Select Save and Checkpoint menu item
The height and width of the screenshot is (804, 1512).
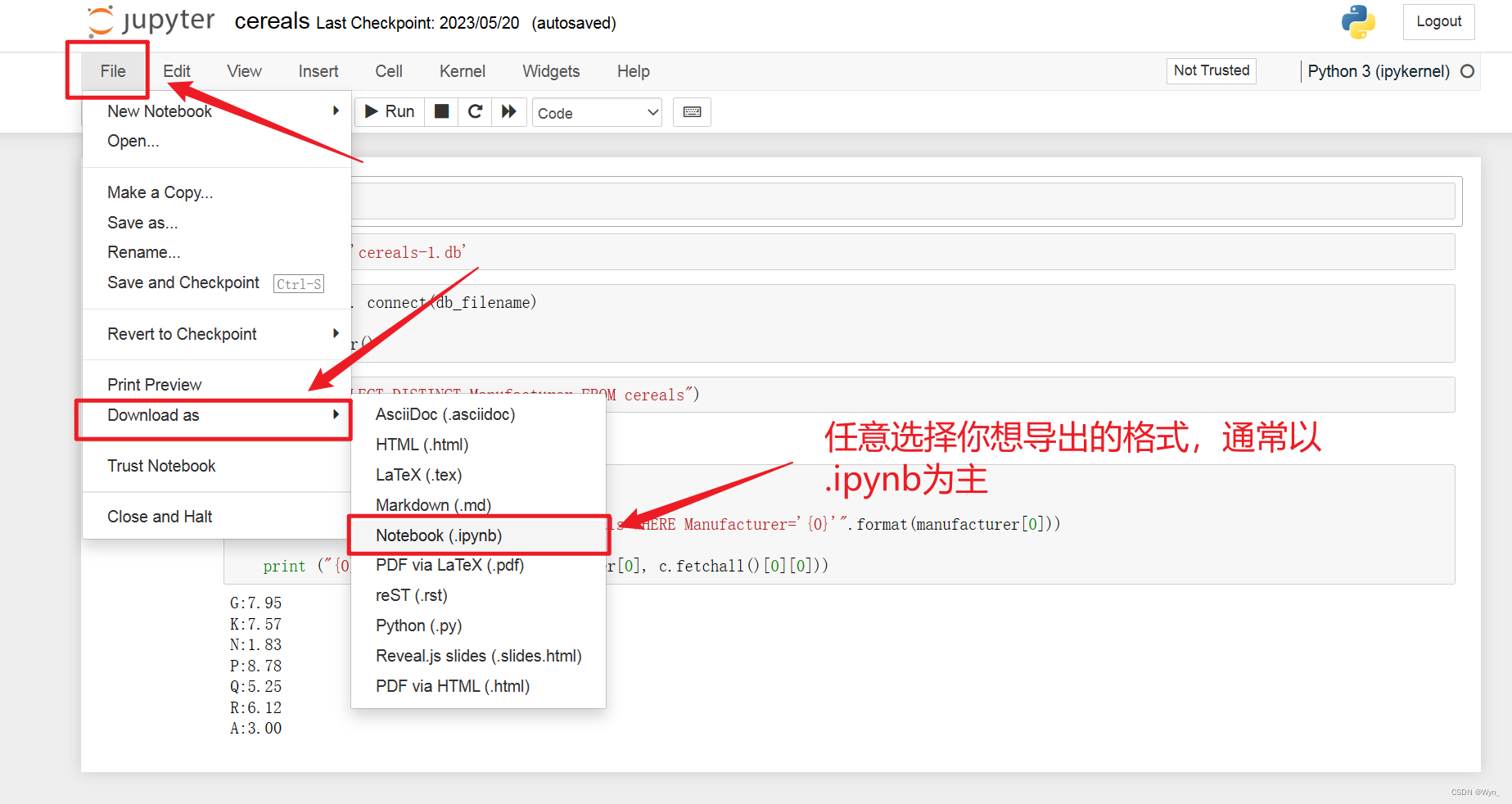(217, 282)
